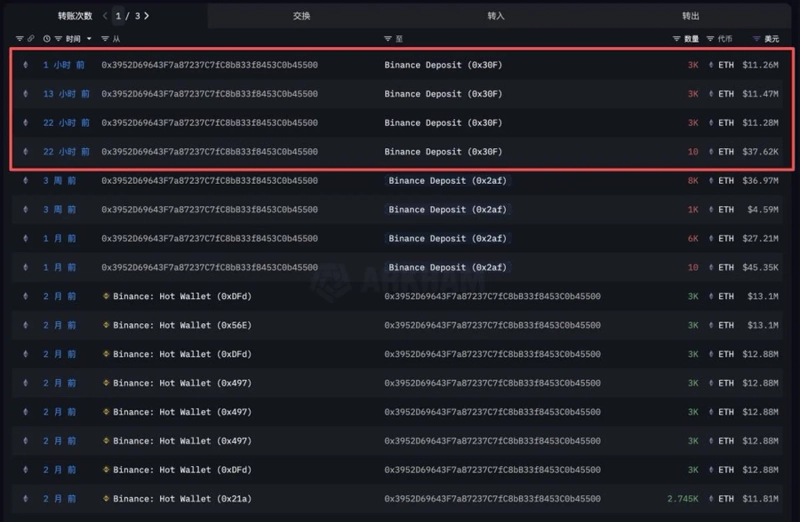This screenshot has height=522, width=800.
Task: Switch to the 交换 tab
Action: (301, 16)
